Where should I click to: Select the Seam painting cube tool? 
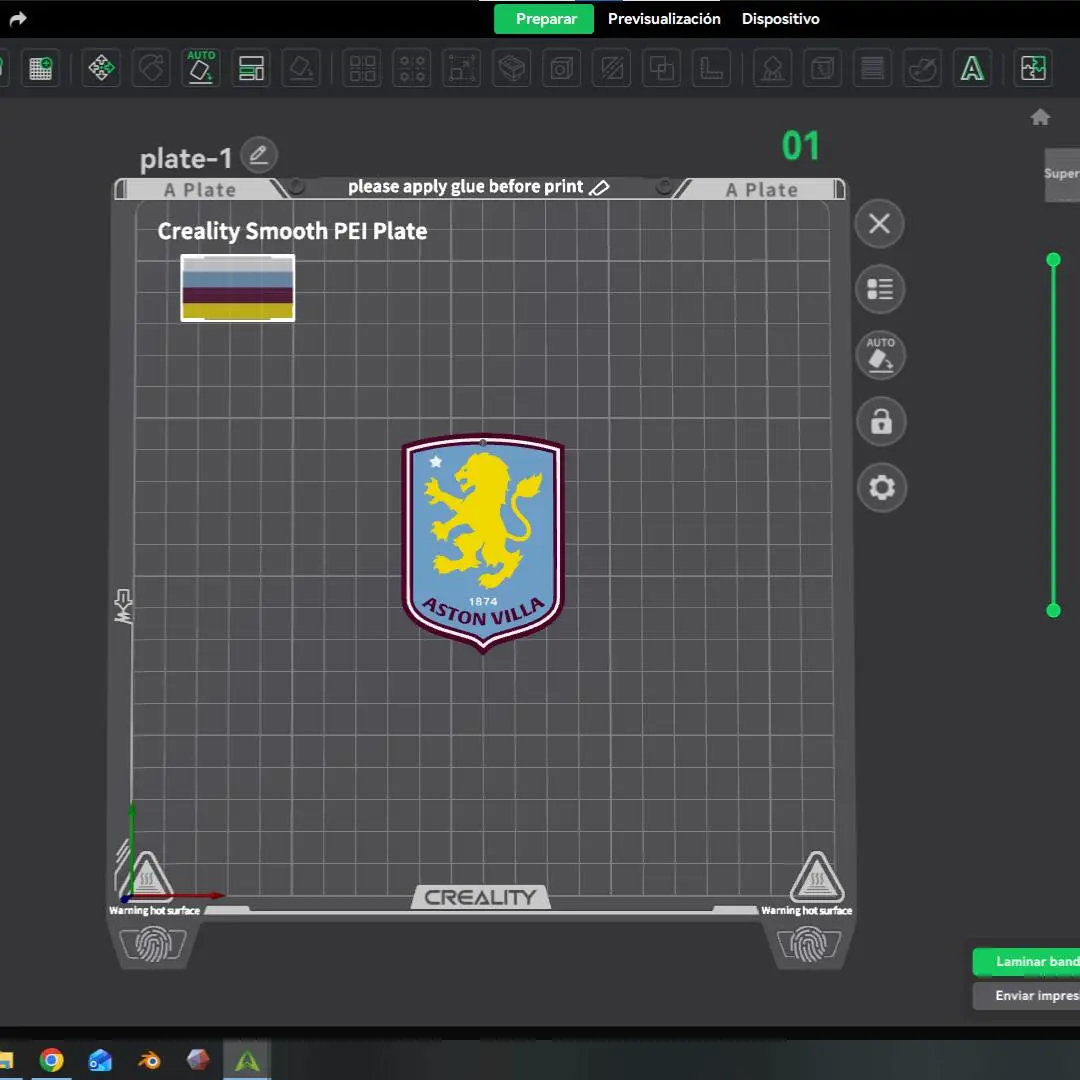[x=822, y=68]
